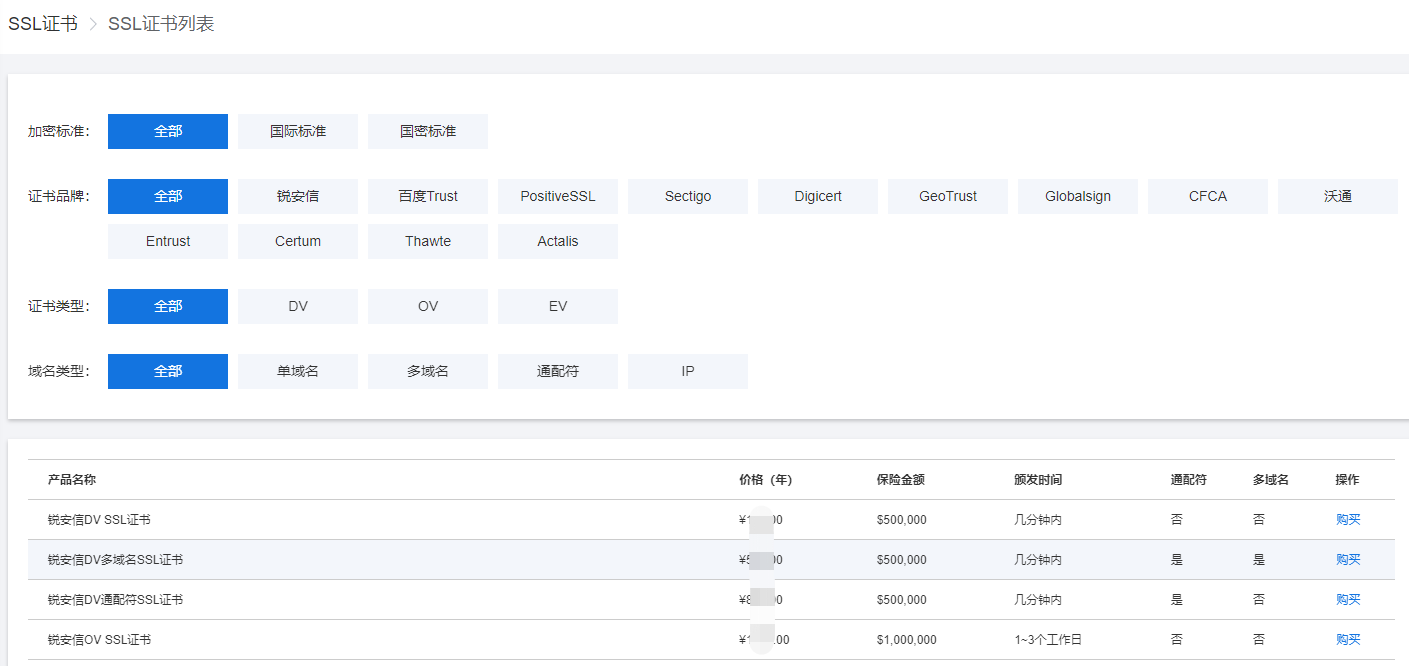Click the 域名类型 filter label
This screenshot has width=1409, height=666.
[x=59, y=371]
